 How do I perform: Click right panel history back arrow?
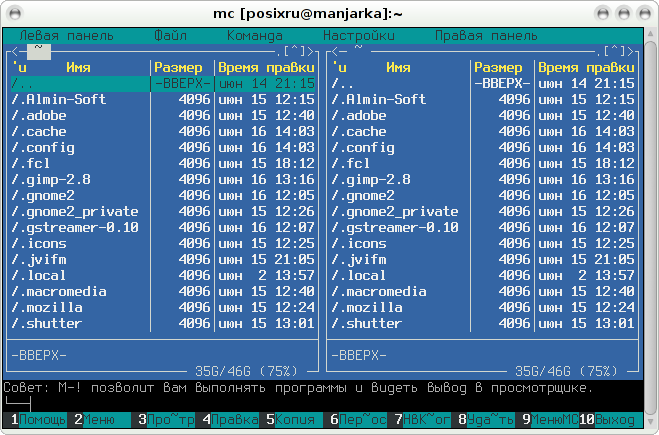click(335, 52)
